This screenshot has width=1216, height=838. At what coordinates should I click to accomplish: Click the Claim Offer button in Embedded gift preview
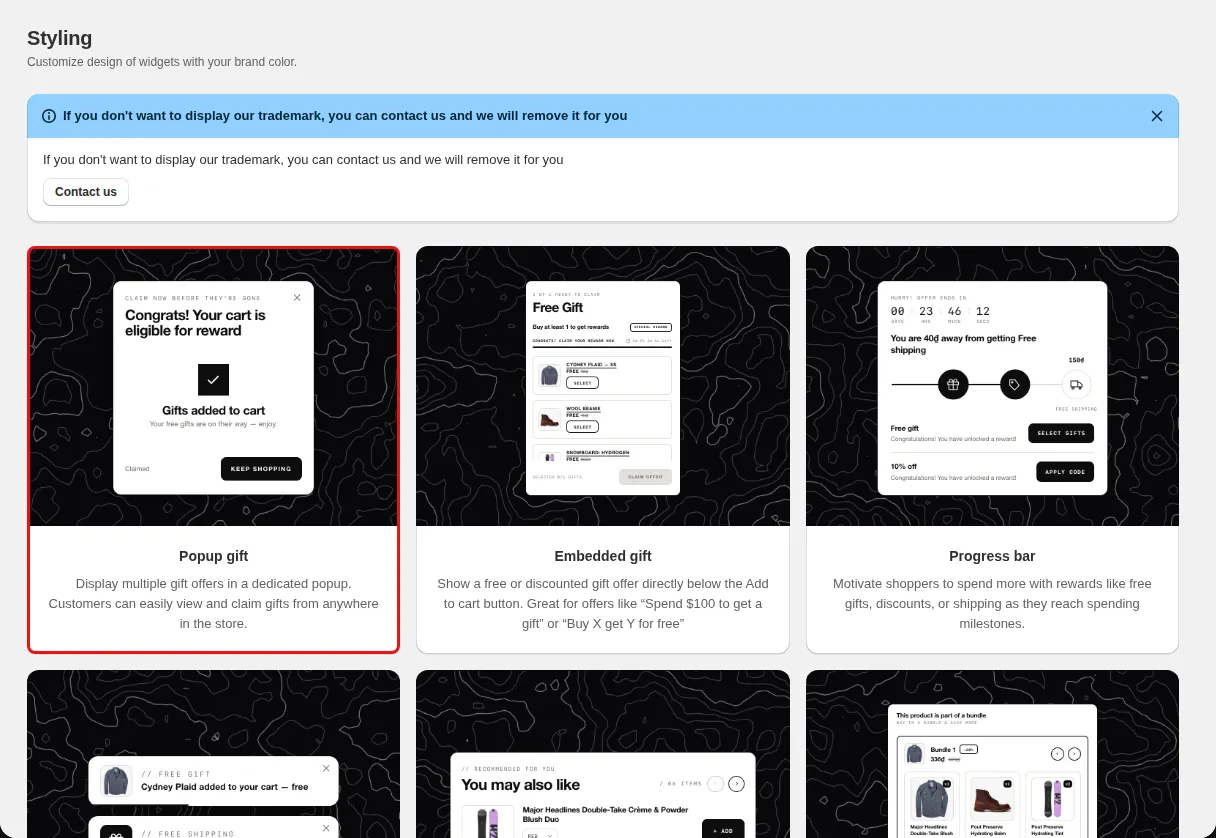click(645, 477)
